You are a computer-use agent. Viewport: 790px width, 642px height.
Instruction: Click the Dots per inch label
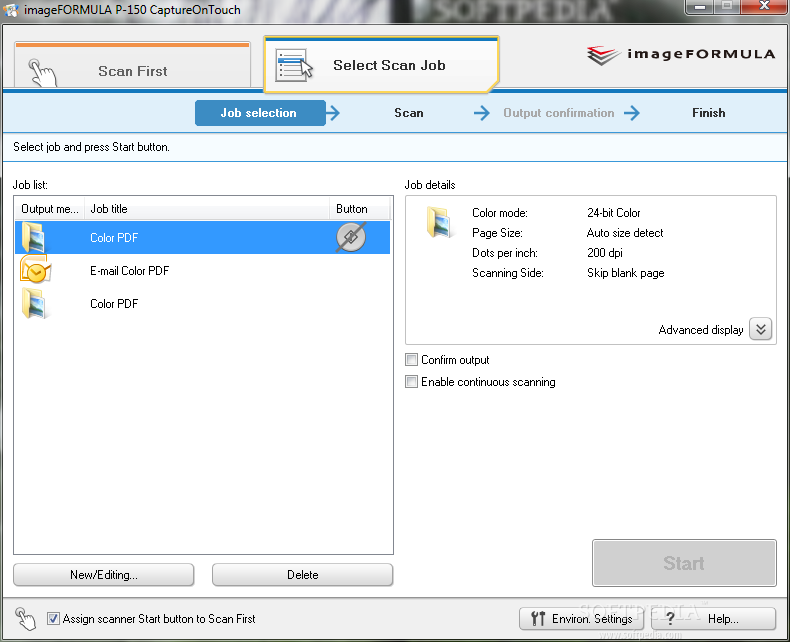(505, 253)
